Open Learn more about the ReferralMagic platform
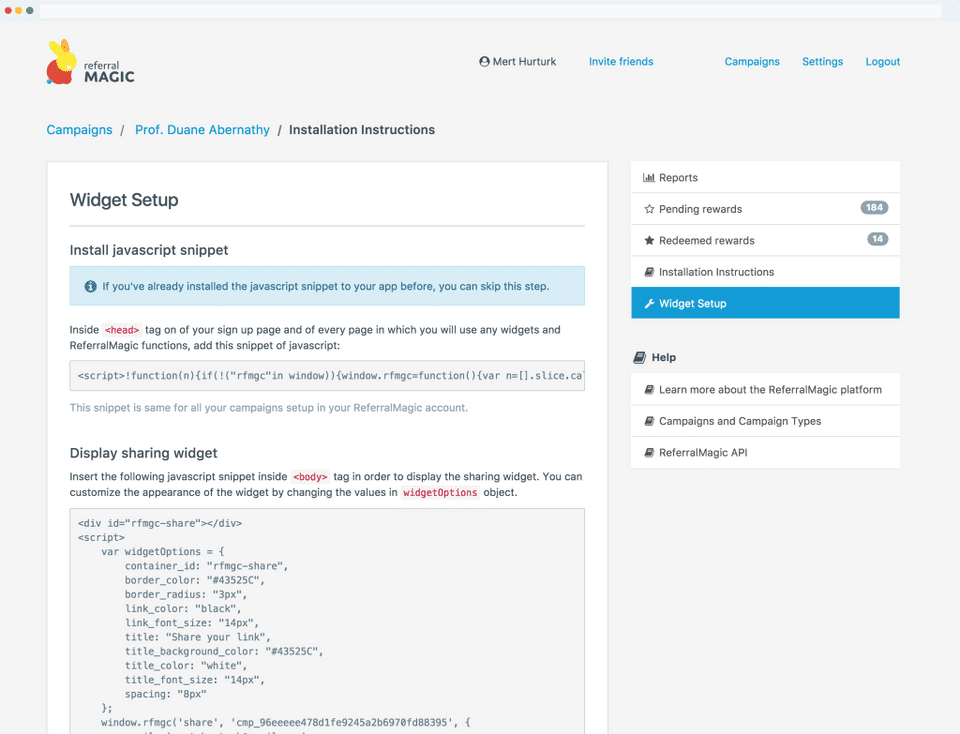The height and width of the screenshot is (734, 960). tap(770, 390)
